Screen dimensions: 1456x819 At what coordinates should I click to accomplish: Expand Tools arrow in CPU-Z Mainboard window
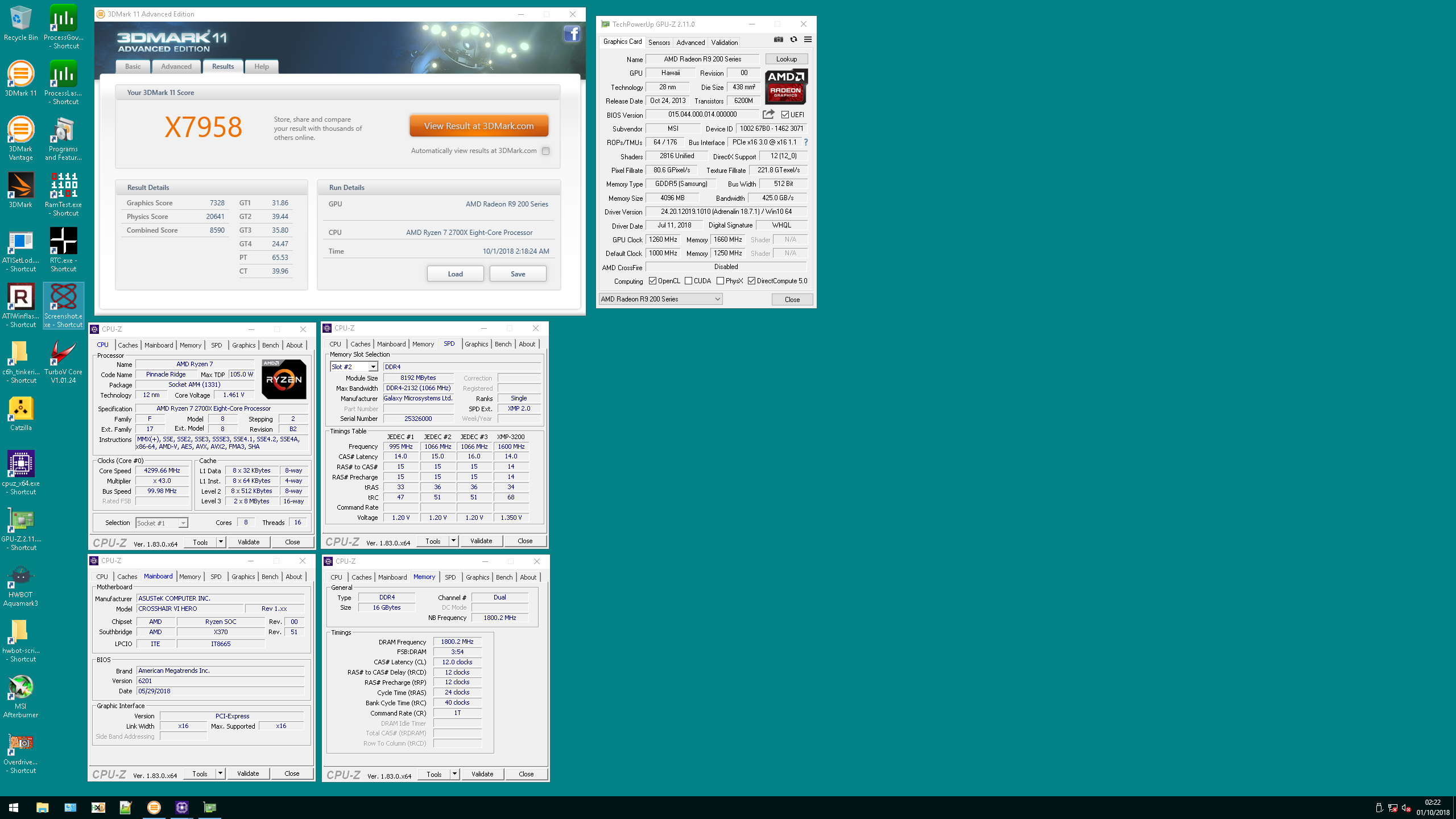221,773
